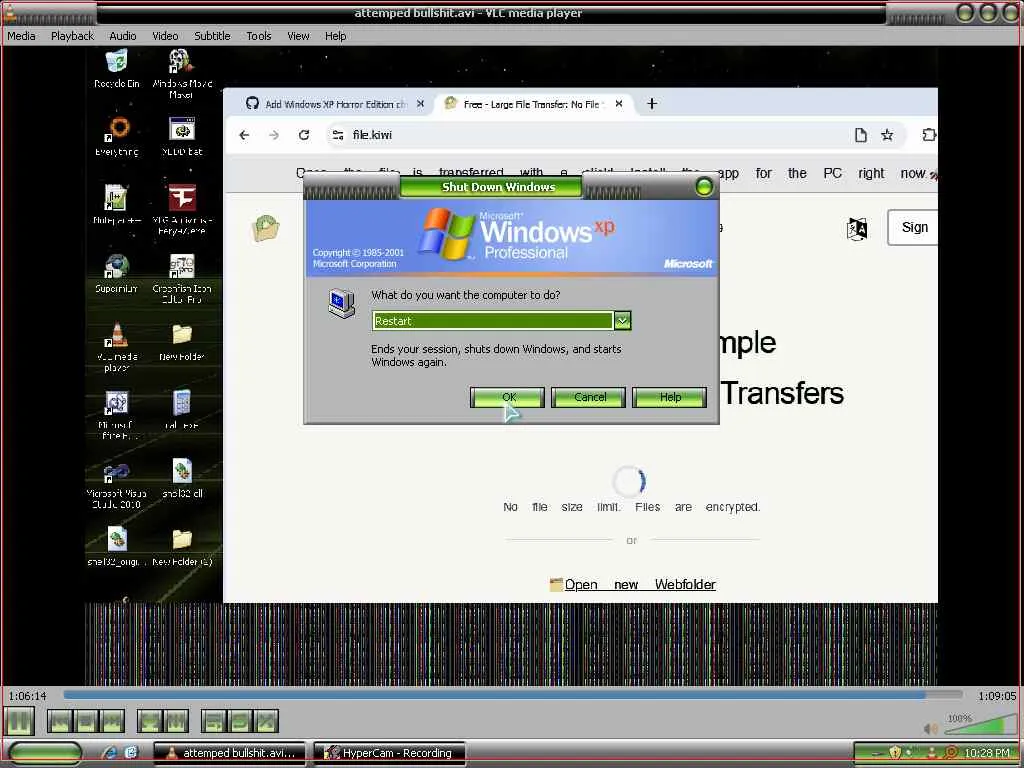1024x768 pixels.
Task: Expand the Restart action dropdown arrow
Action: coord(622,321)
